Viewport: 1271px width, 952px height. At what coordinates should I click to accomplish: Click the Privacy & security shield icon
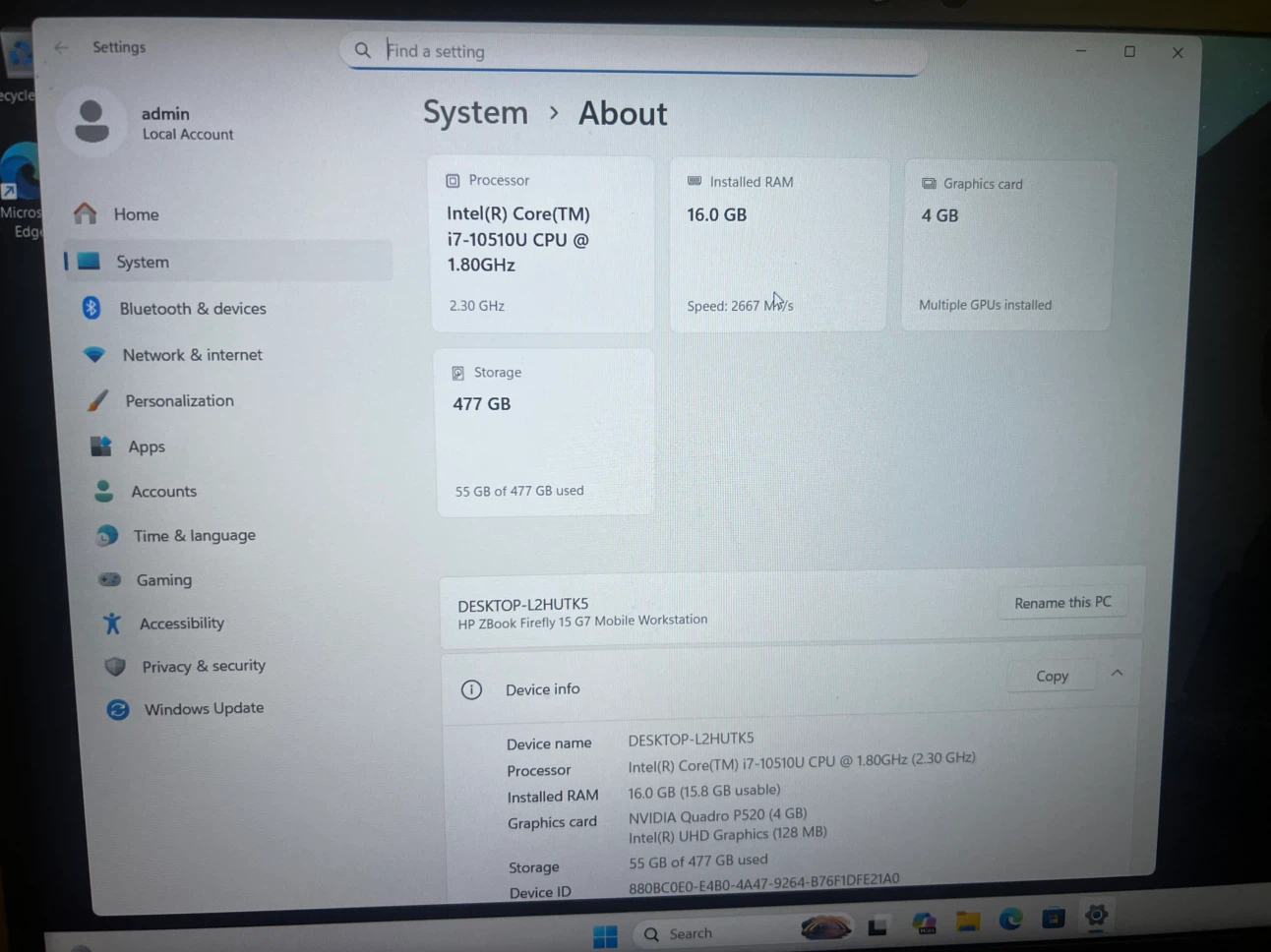point(115,666)
